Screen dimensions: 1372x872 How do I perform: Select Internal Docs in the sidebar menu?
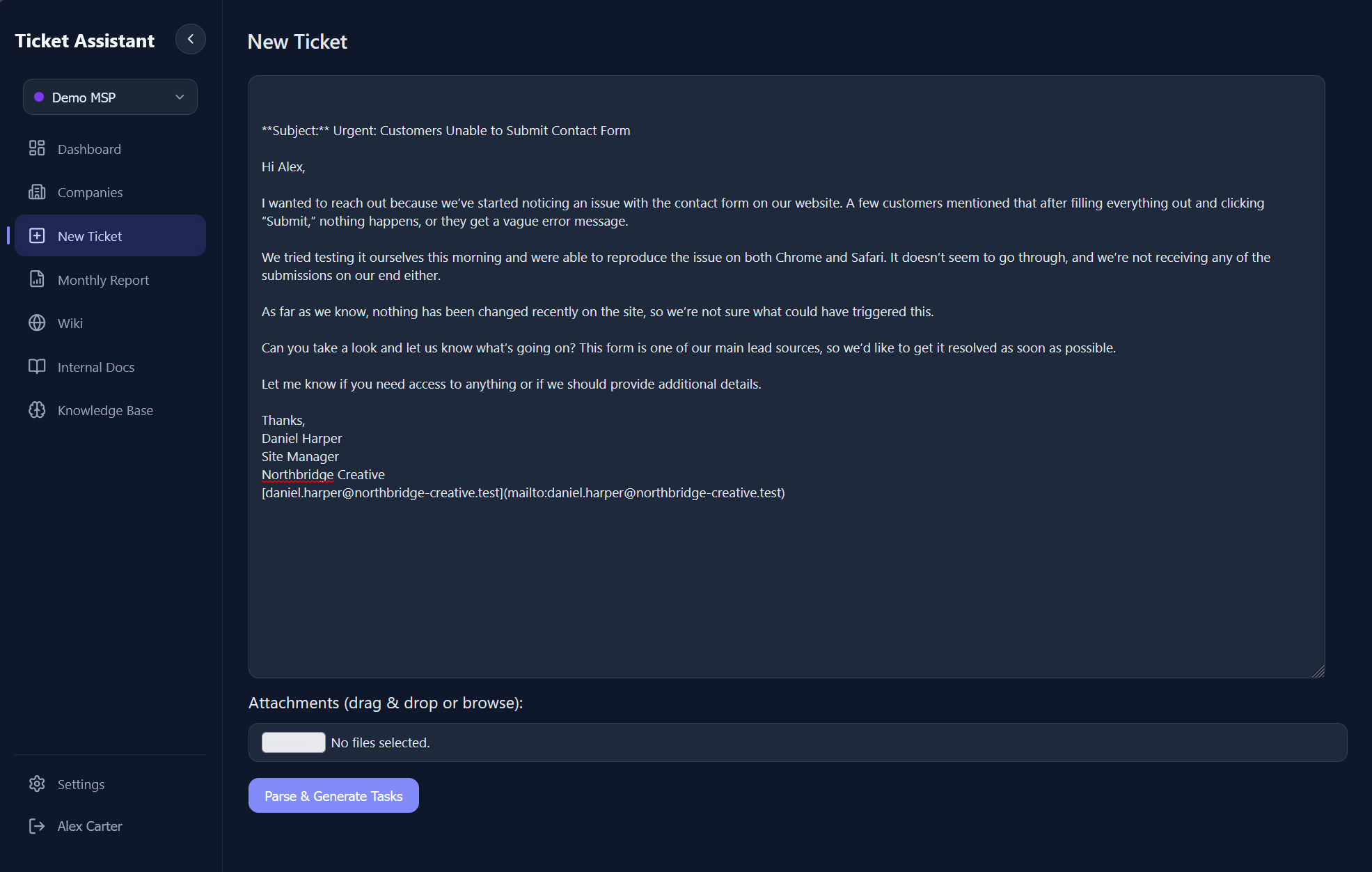pyautogui.click(x=95, y=366)
